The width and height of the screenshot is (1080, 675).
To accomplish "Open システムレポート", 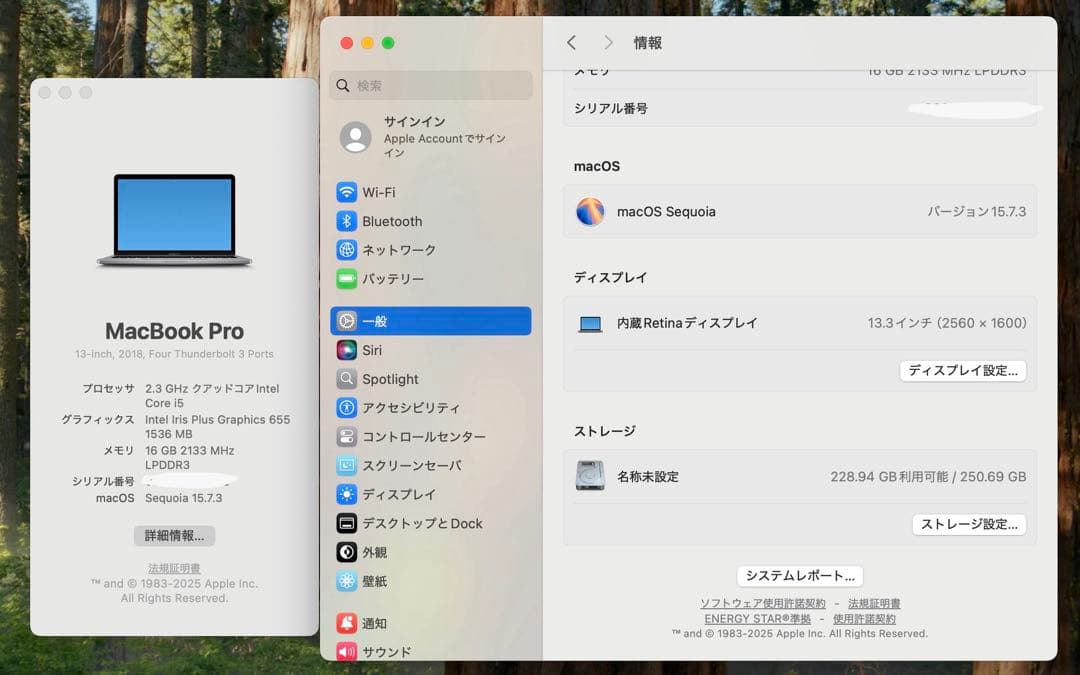I will pyautogui.click(x=800, y=575).
